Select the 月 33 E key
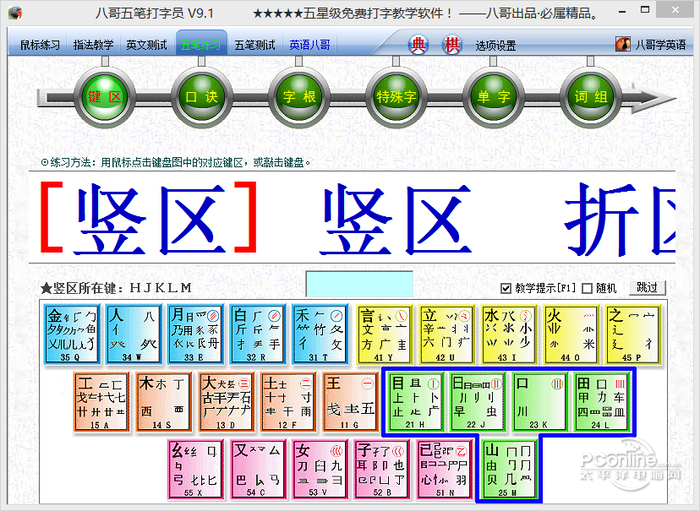700x511 pixels. 196,334
